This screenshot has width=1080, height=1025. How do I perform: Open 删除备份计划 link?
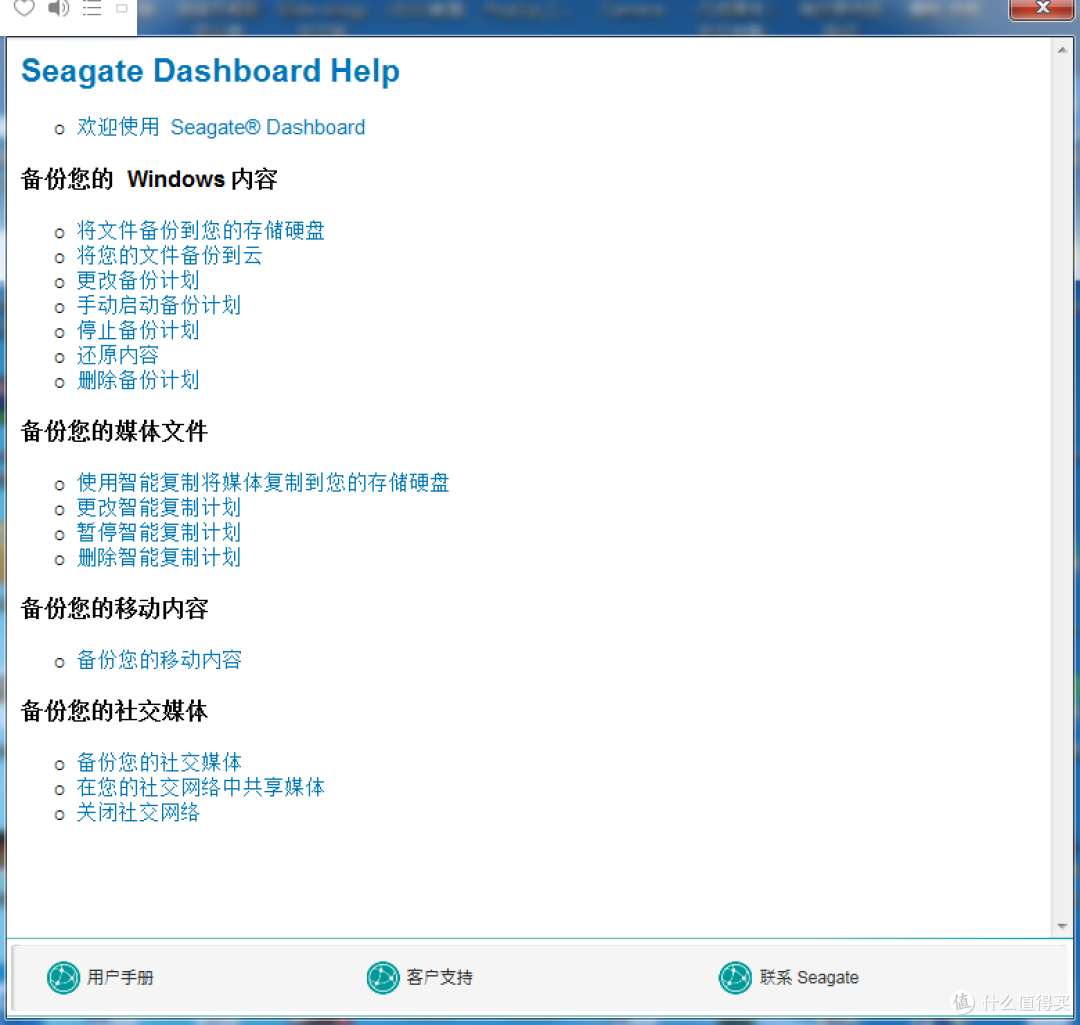(138, 380)
